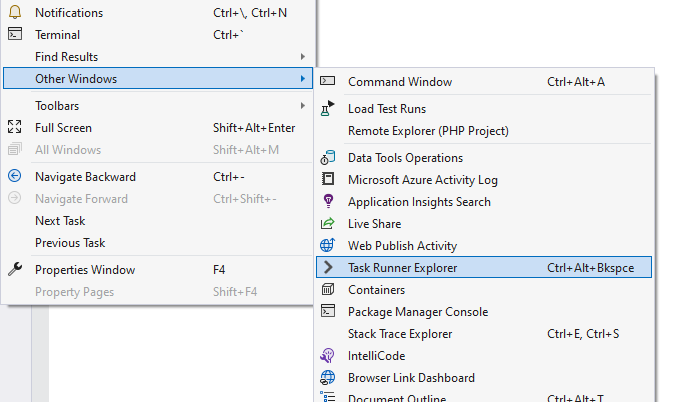Click the Terminal icon
682x402 pixels.
click(15, 34)
